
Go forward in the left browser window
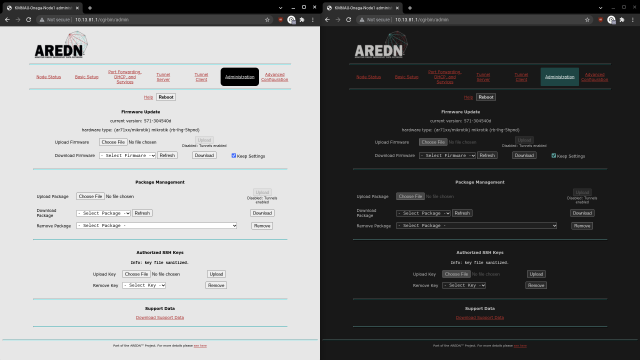(18, 20)
